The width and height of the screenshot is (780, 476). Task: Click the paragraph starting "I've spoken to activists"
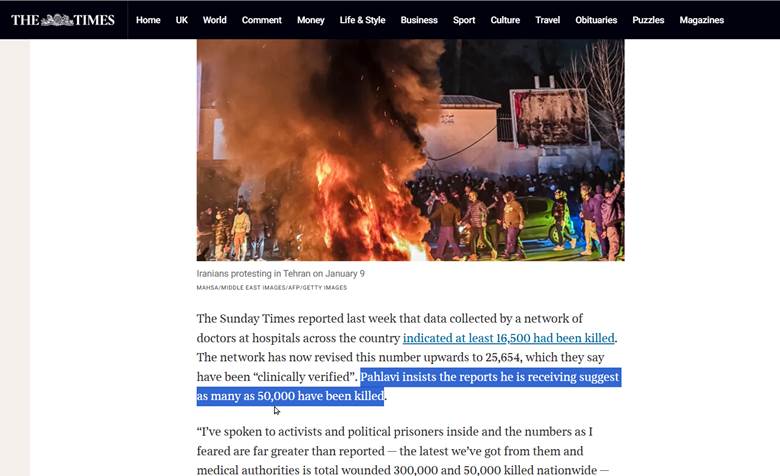tap(403, 451)
